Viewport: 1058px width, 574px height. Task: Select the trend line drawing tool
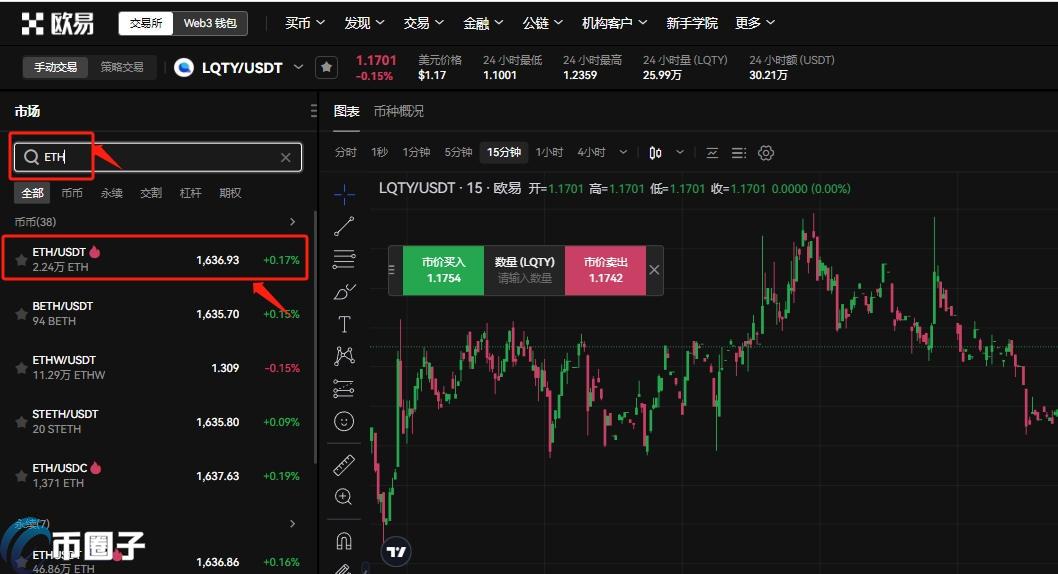click(x=344, y=227)
